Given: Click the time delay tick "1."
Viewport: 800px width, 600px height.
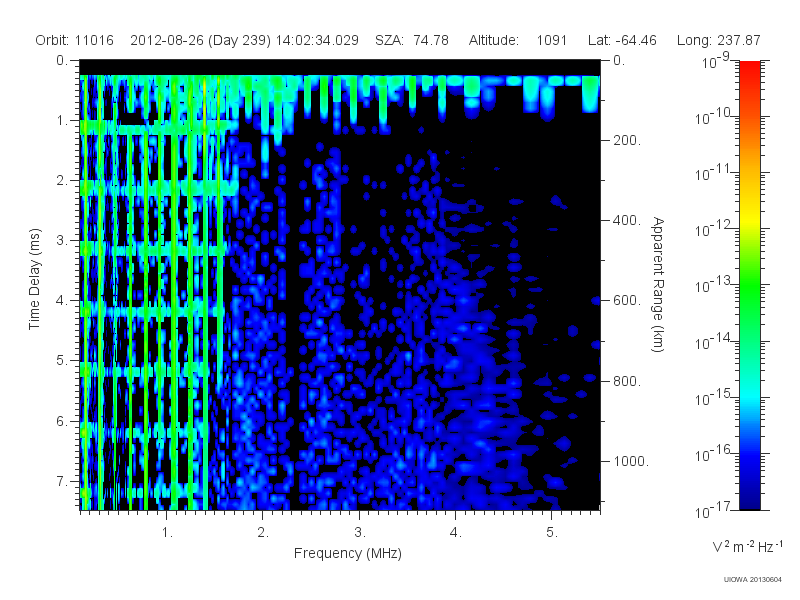Looking at the screenshot, I should 61,121.
